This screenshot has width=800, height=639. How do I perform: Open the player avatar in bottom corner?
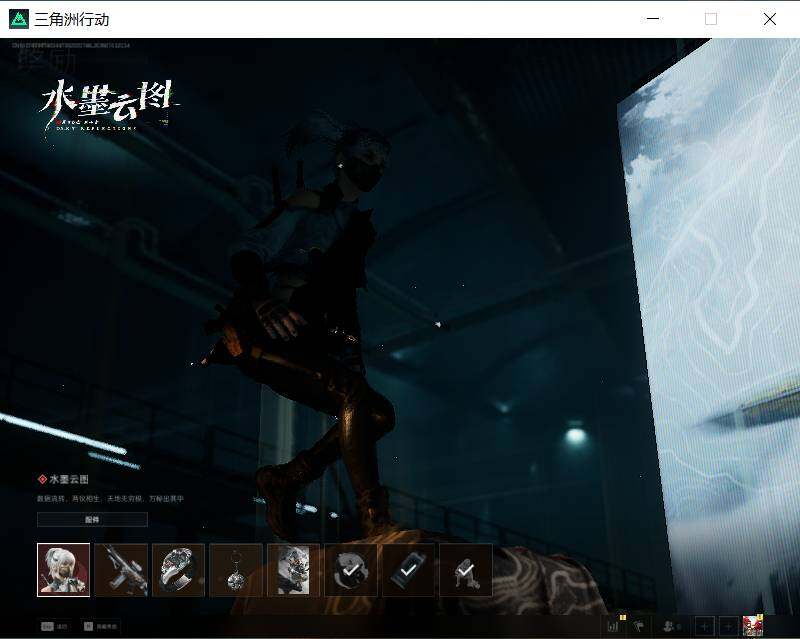[x=753, y=626]
